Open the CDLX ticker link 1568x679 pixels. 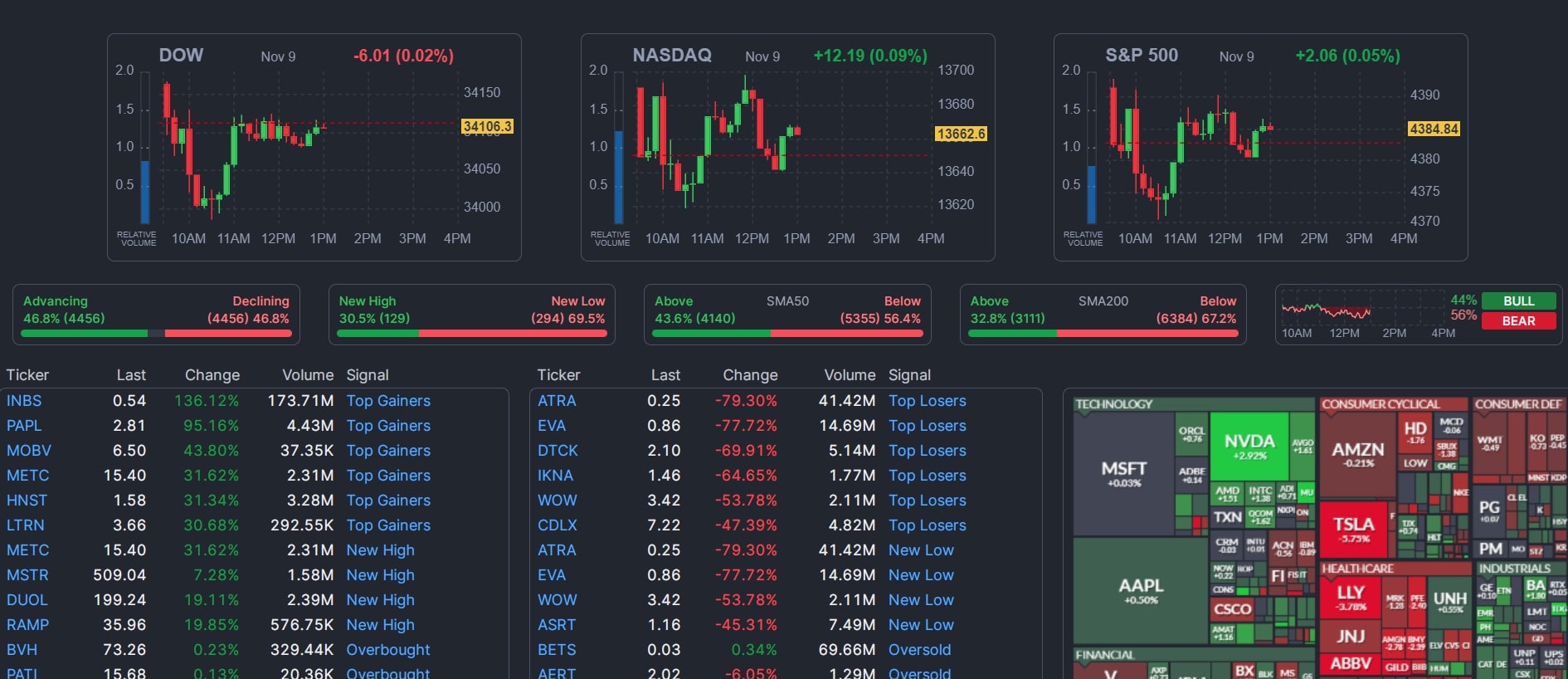click(x=558, y=525)
